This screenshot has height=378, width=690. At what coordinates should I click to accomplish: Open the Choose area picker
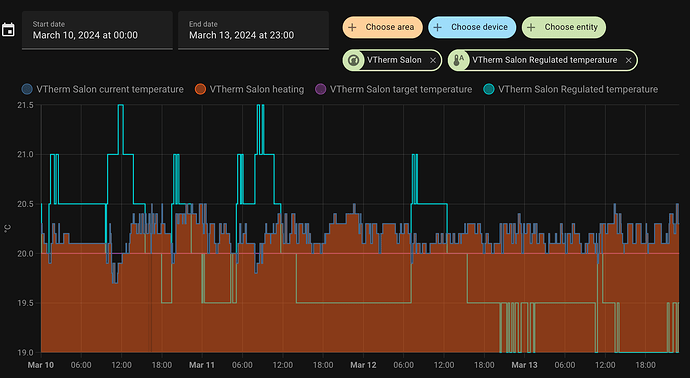pyautogui.click(x=382, y=27)
